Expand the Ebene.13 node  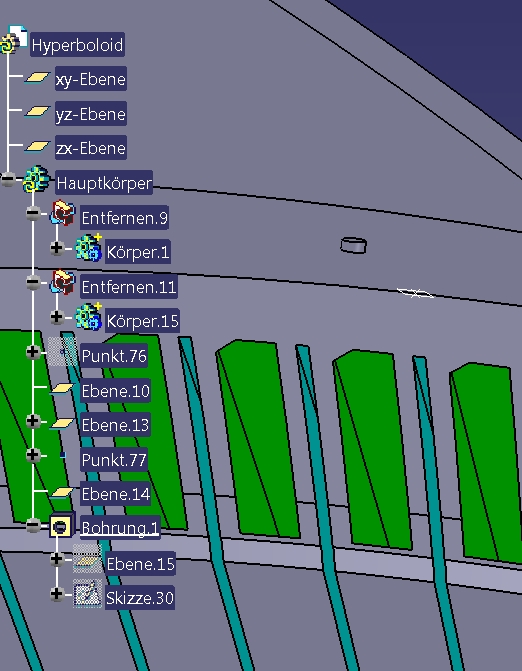pos(33,421)
